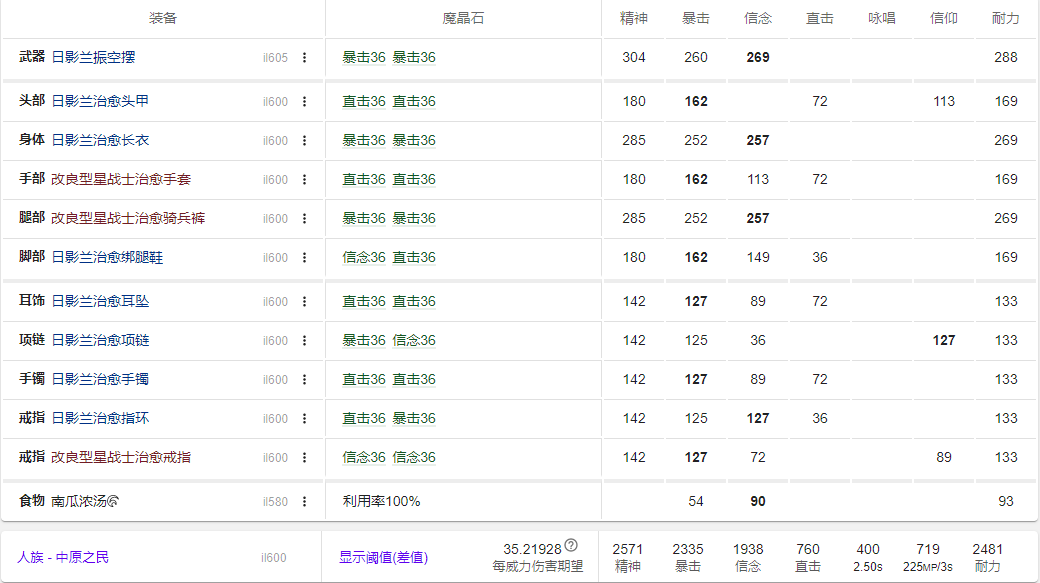Screen dimensions: 1040x583
Task: Open the kebab menu on the 腿部 row
Action: [x=307, y=218]
